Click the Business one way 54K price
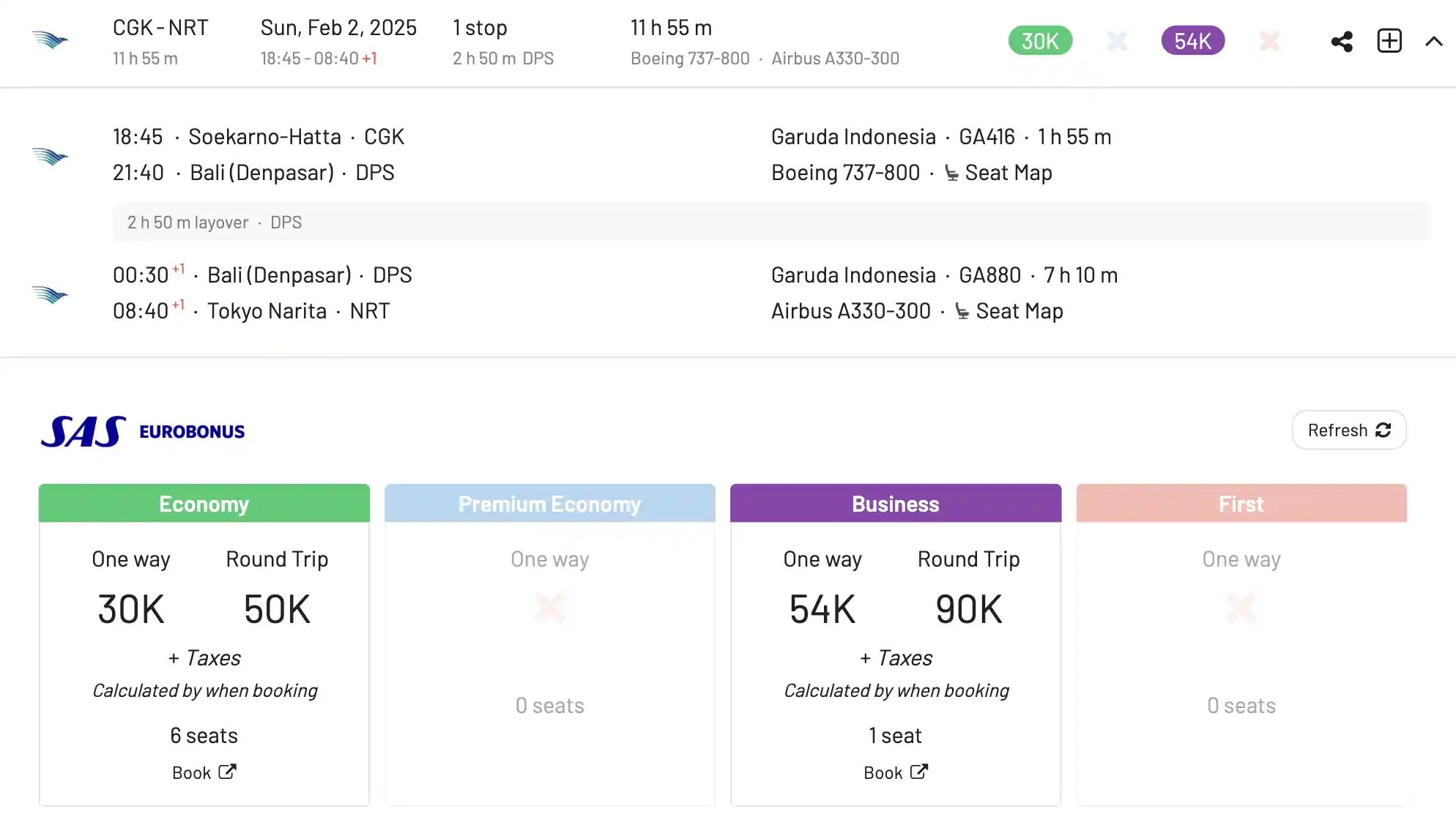This screenshot has width=1456, height=817. [x=822, y=609]
